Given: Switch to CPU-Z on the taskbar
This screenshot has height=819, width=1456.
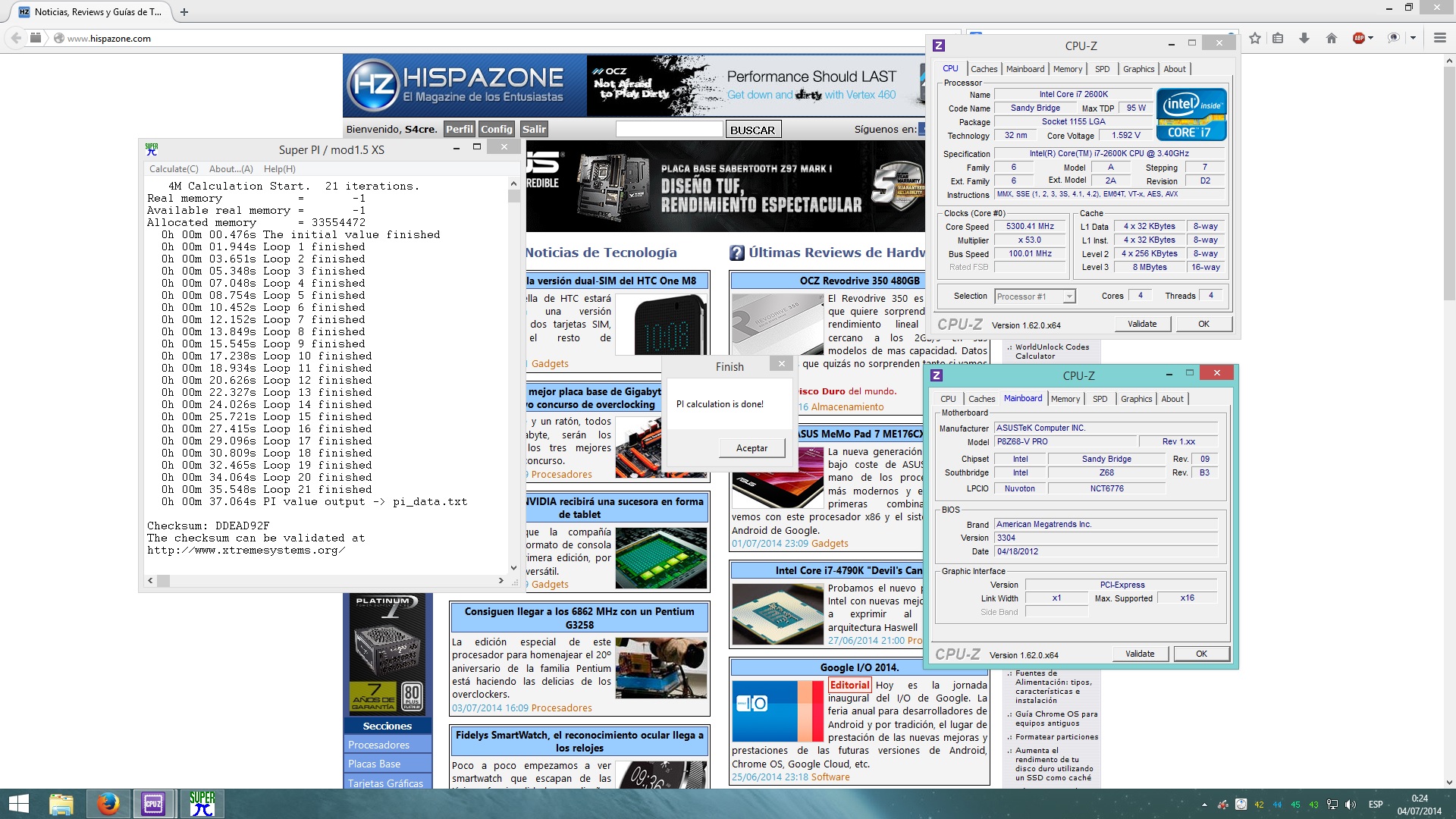Looking at the screenshot, I should [x=153, y=804].
